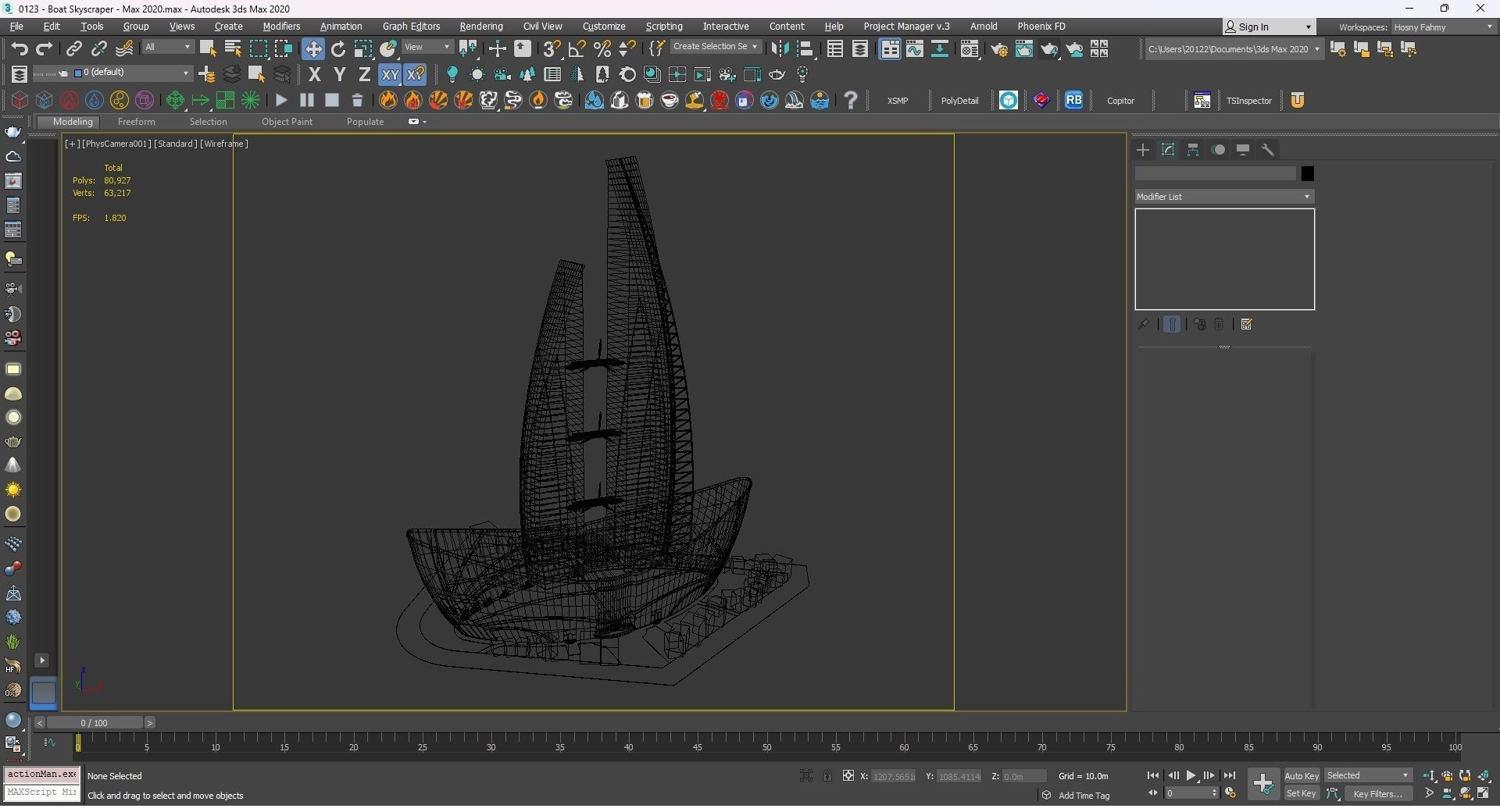Toggle Show End Result in modifier stack

[1172, 324]
